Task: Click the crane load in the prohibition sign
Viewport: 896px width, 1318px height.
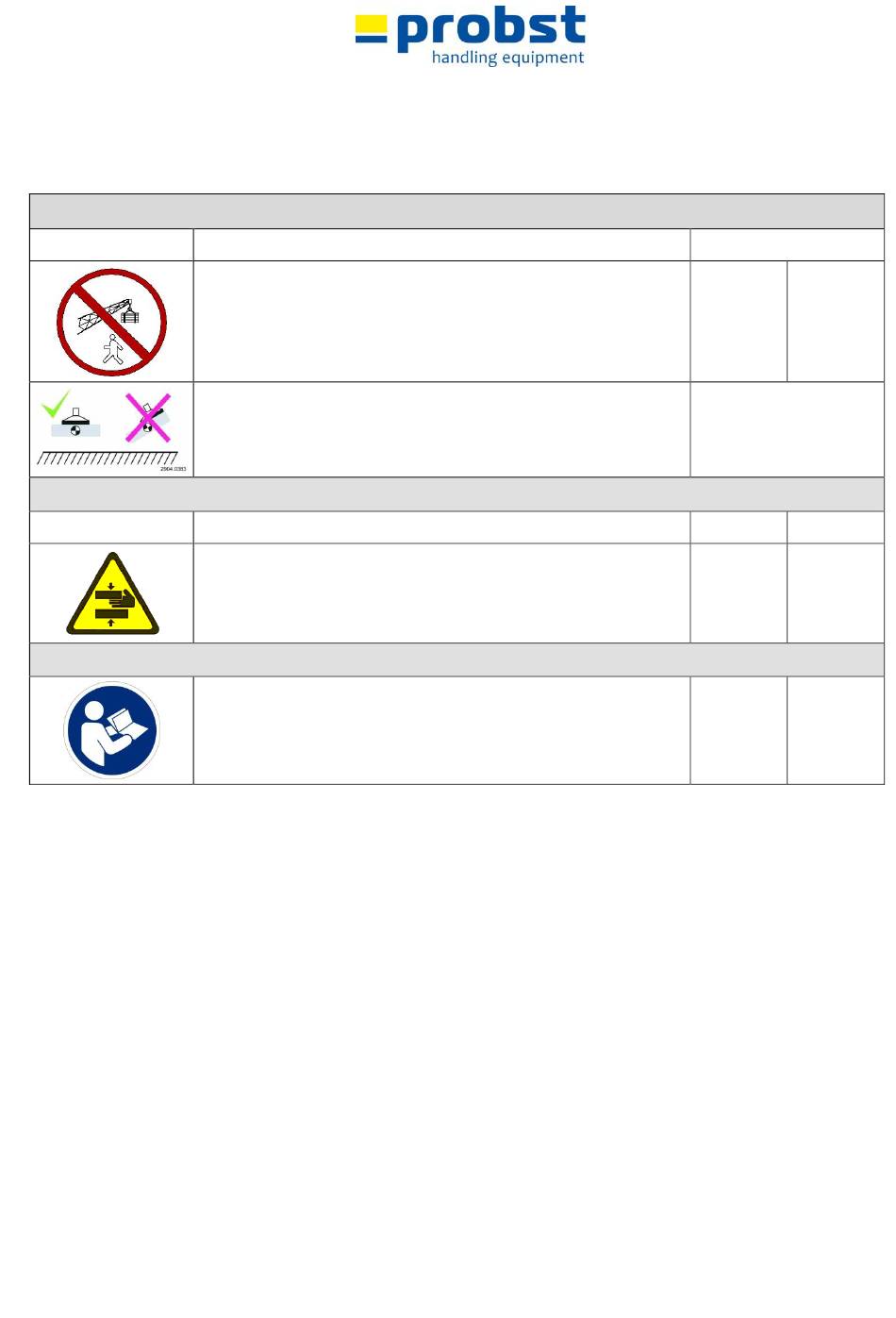Action: [x=130, y=315]
